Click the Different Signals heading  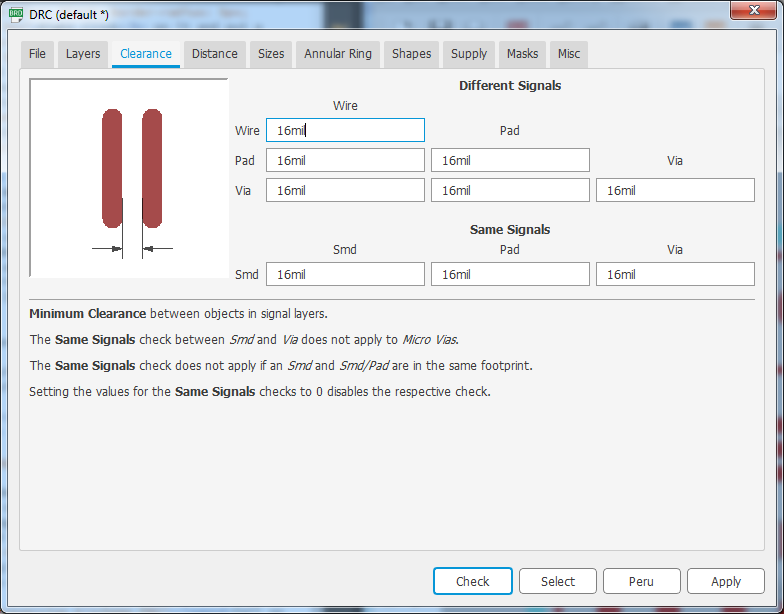coord(510,86)
